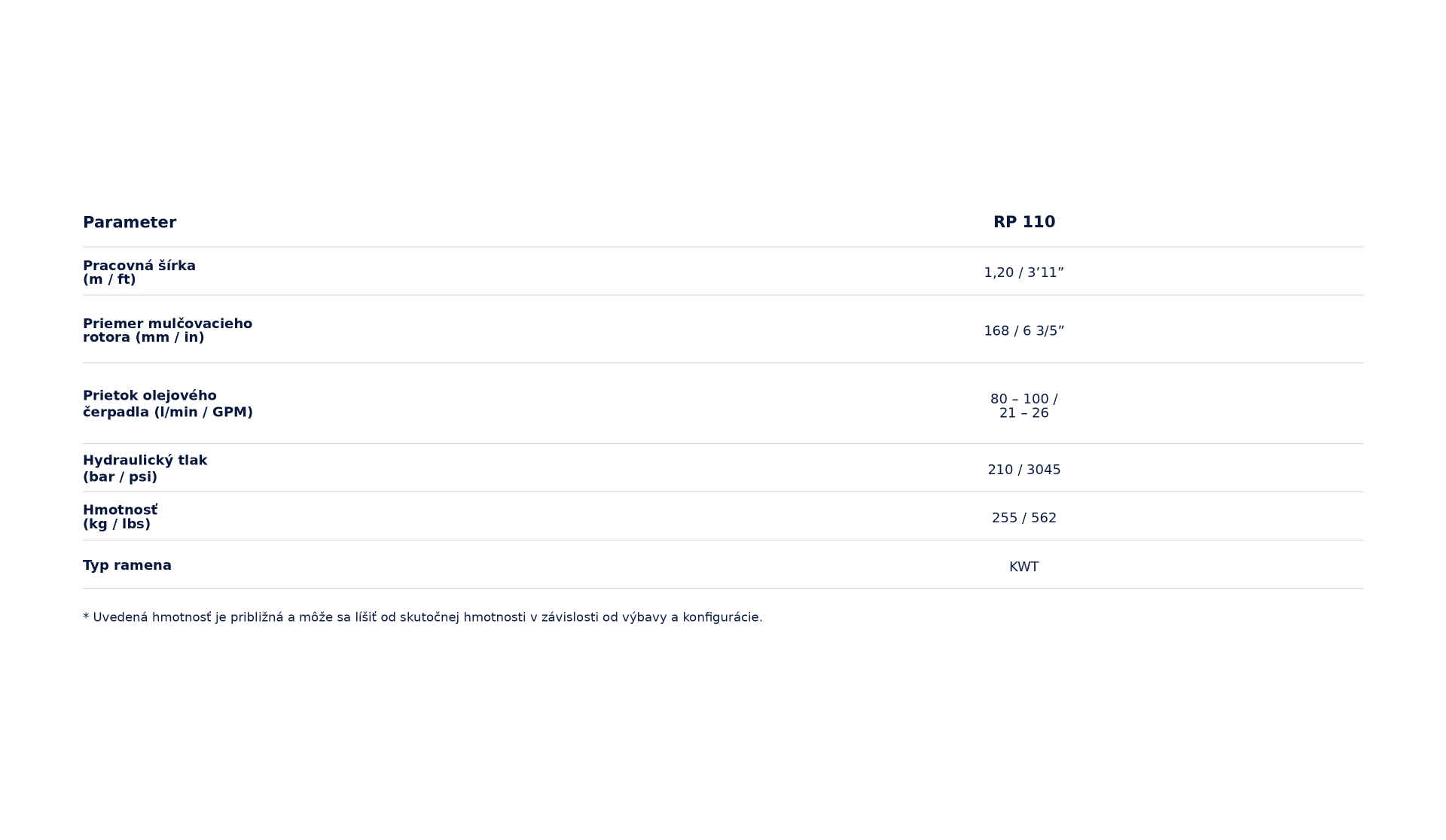Select the Prietok olejového čerpadla label

[x=168, y=404]
